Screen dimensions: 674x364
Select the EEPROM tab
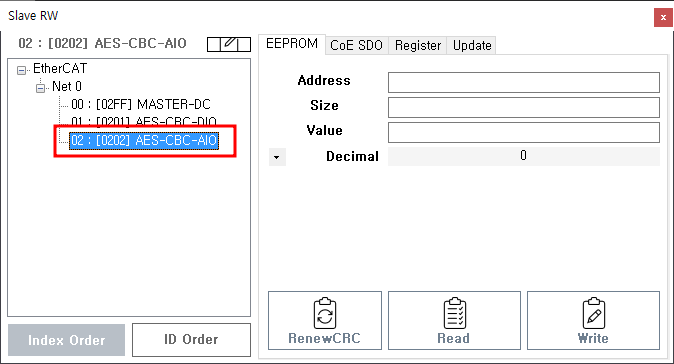coord(292,44)
